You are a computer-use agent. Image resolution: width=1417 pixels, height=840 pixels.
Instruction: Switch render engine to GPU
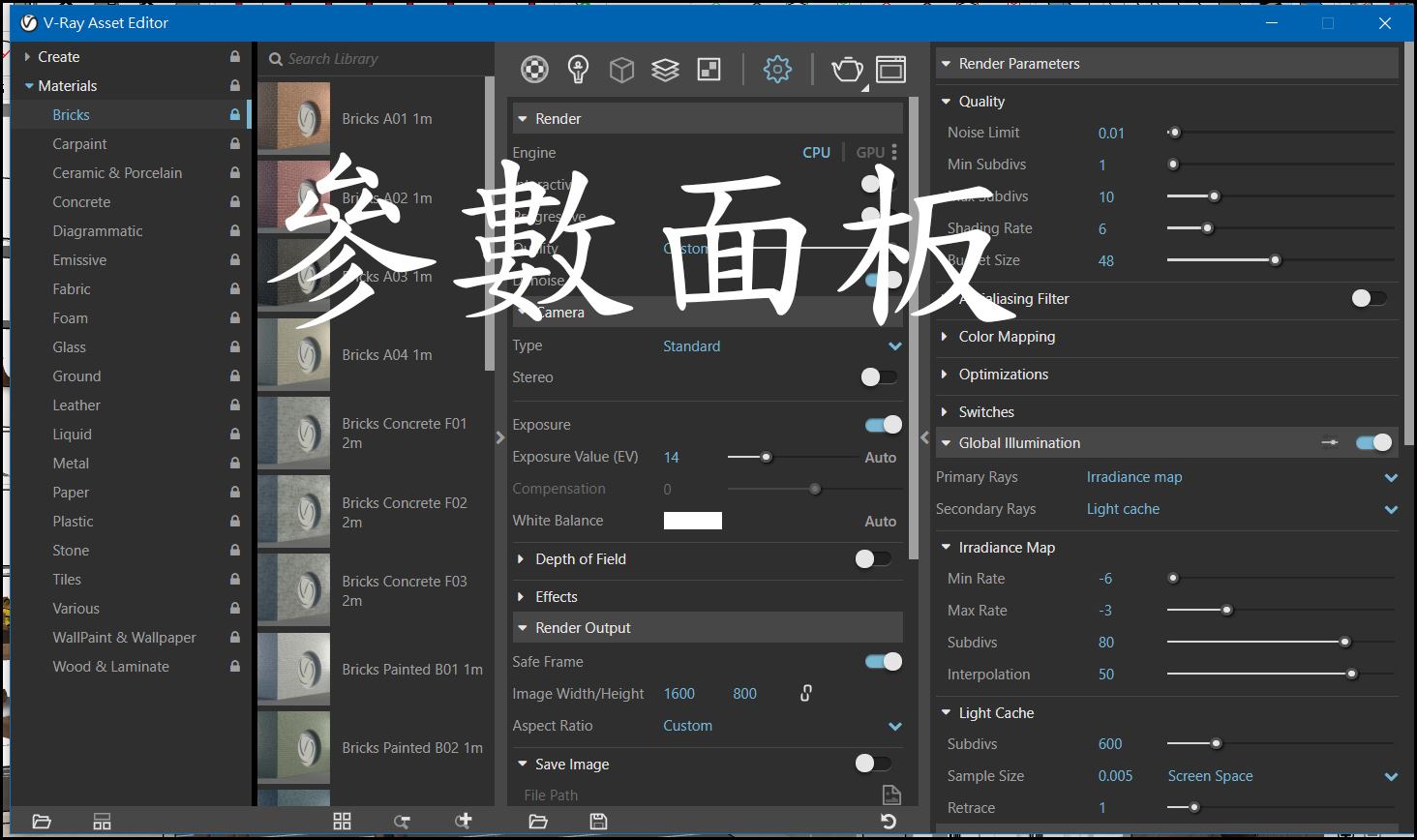870,152
